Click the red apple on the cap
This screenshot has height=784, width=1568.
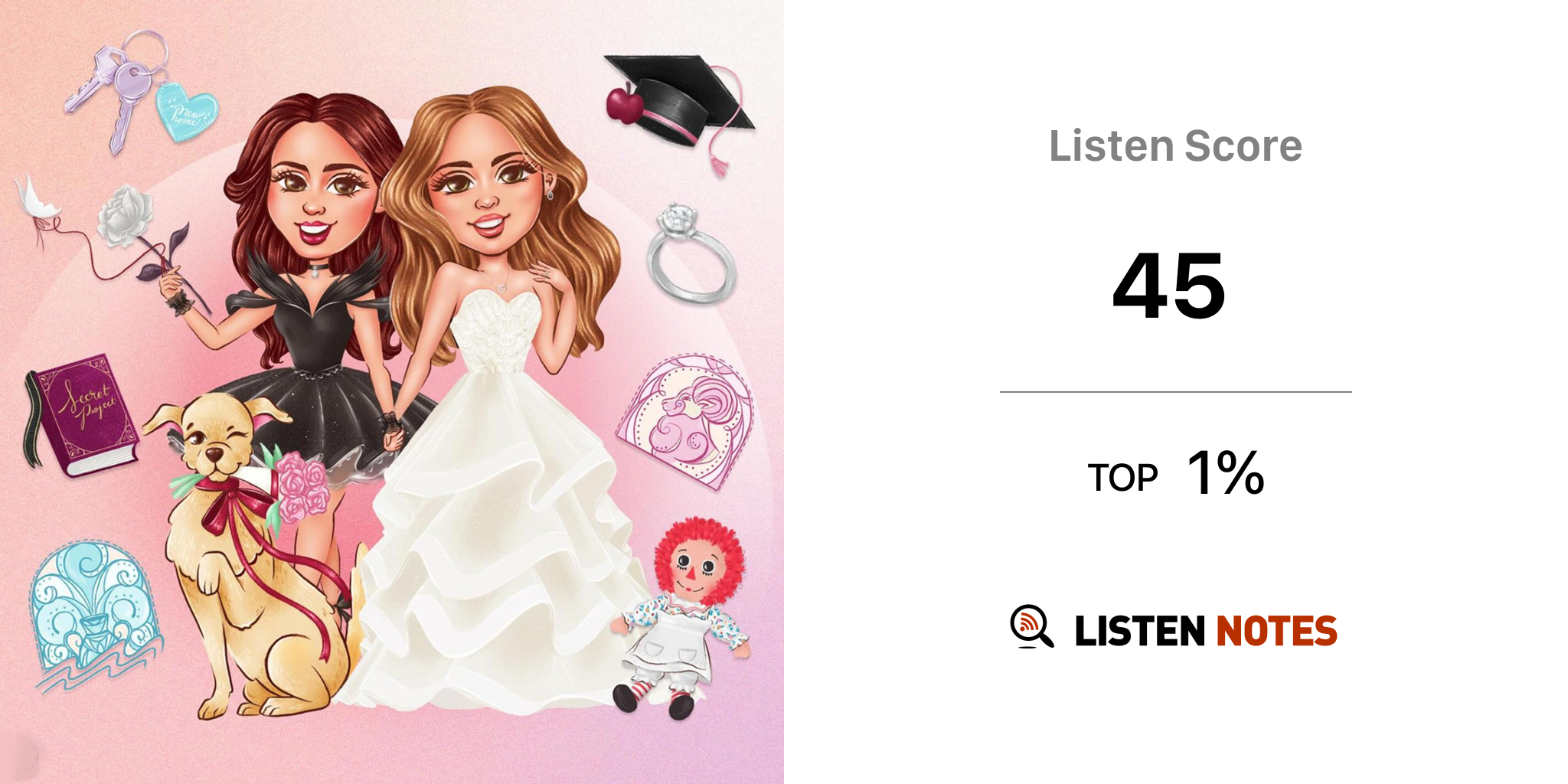pos(624,104)
